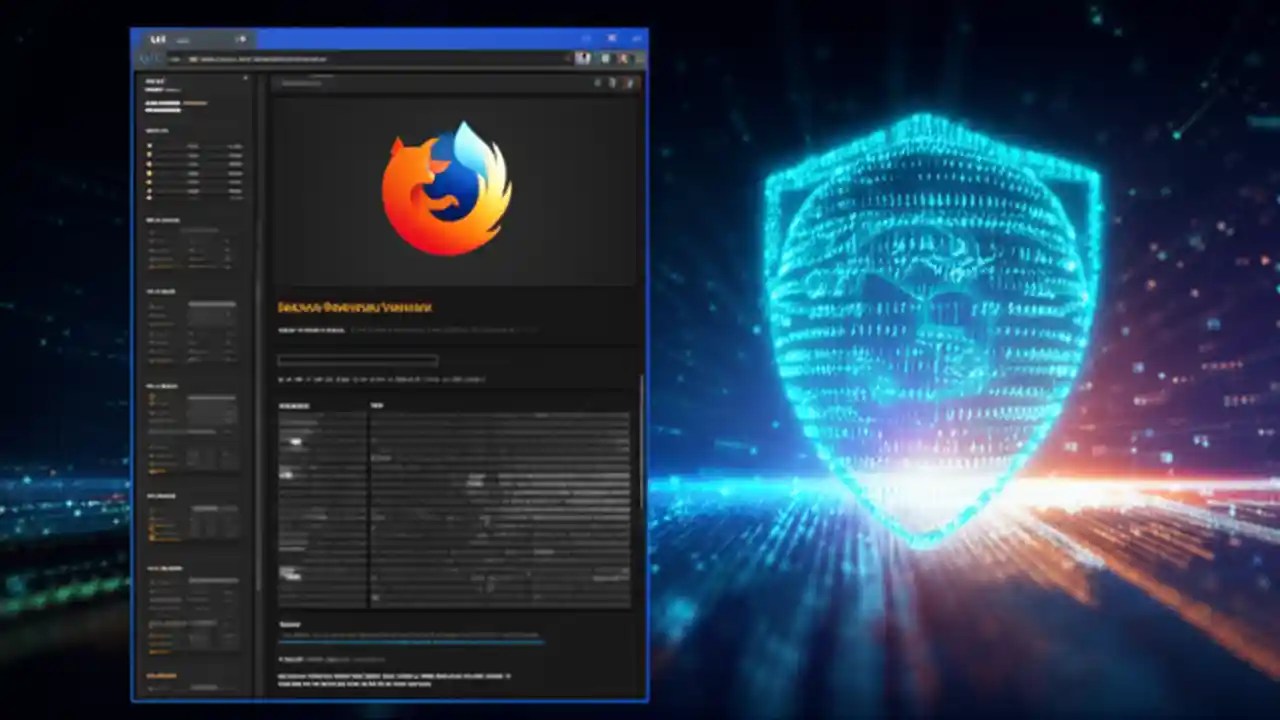The width and height of the screenshot is (1280, 720).
Task: Open the browser hamburger menu icon
Action: tap(639, 58)
